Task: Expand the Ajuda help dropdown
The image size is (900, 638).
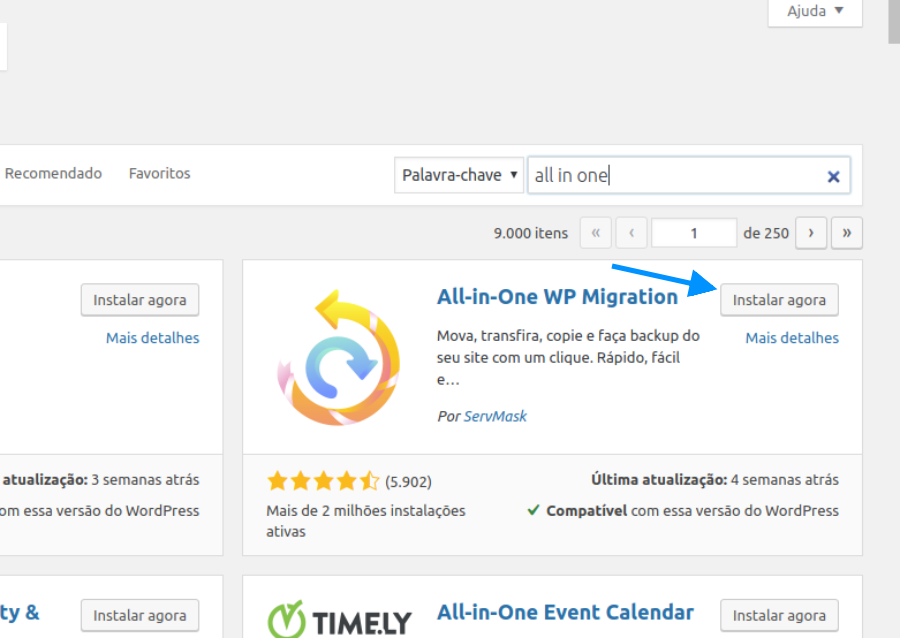Action: pyautogui.click(x=815, y=11)
